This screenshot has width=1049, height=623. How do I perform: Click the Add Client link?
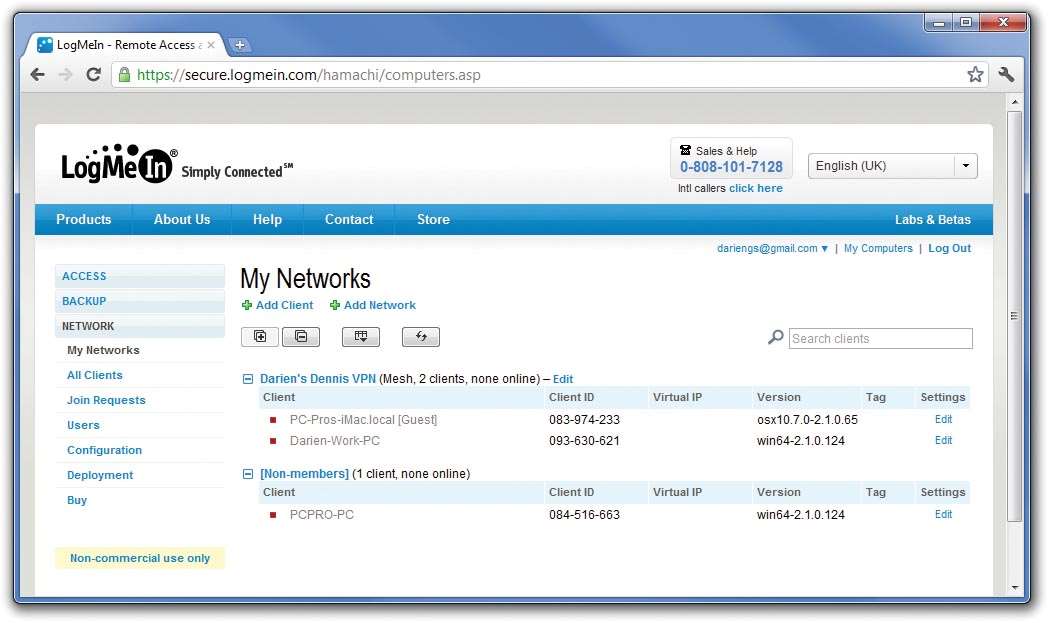[284, 305]
